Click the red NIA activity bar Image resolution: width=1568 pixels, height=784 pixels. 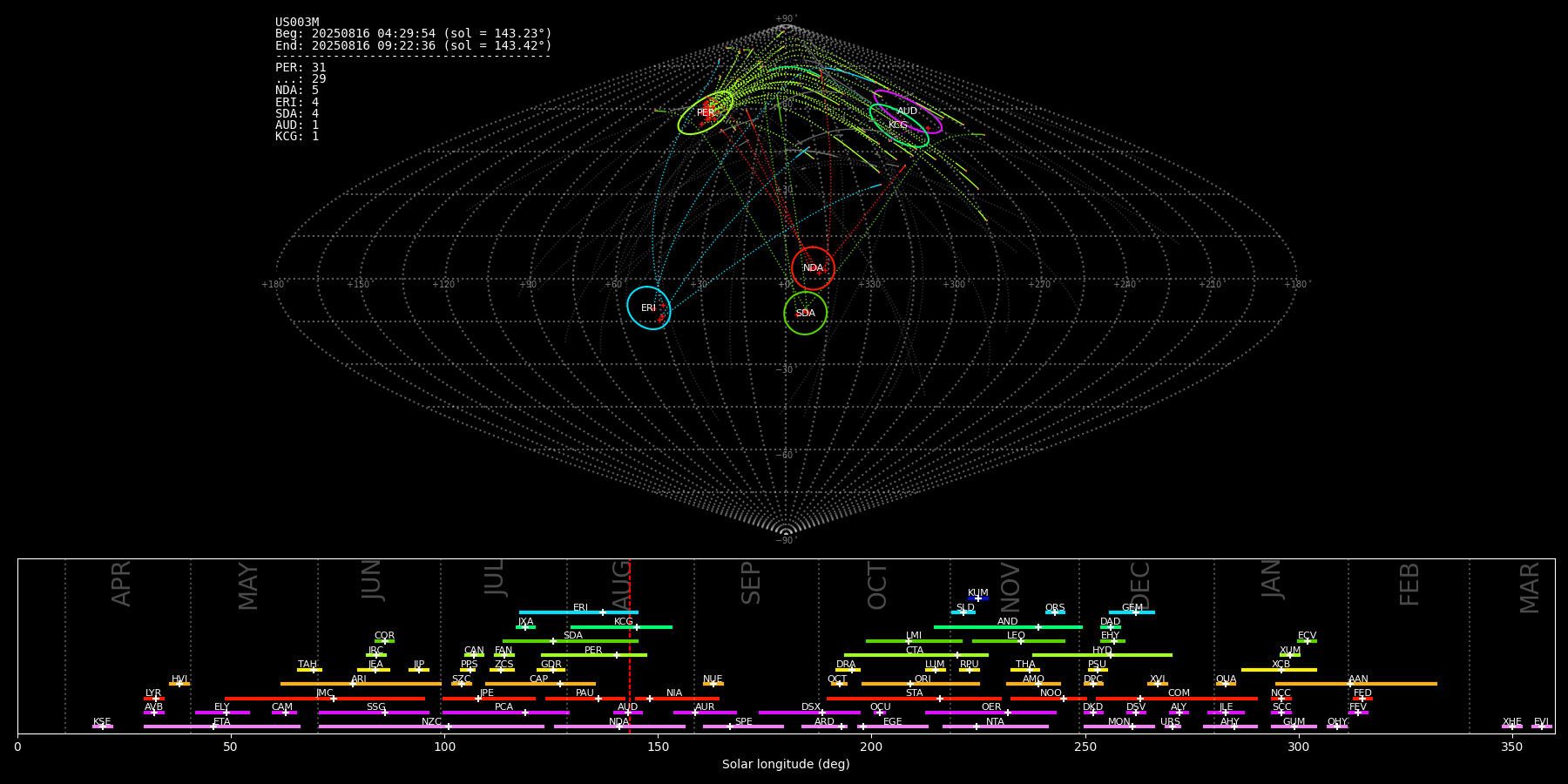[x=678, y=698]
